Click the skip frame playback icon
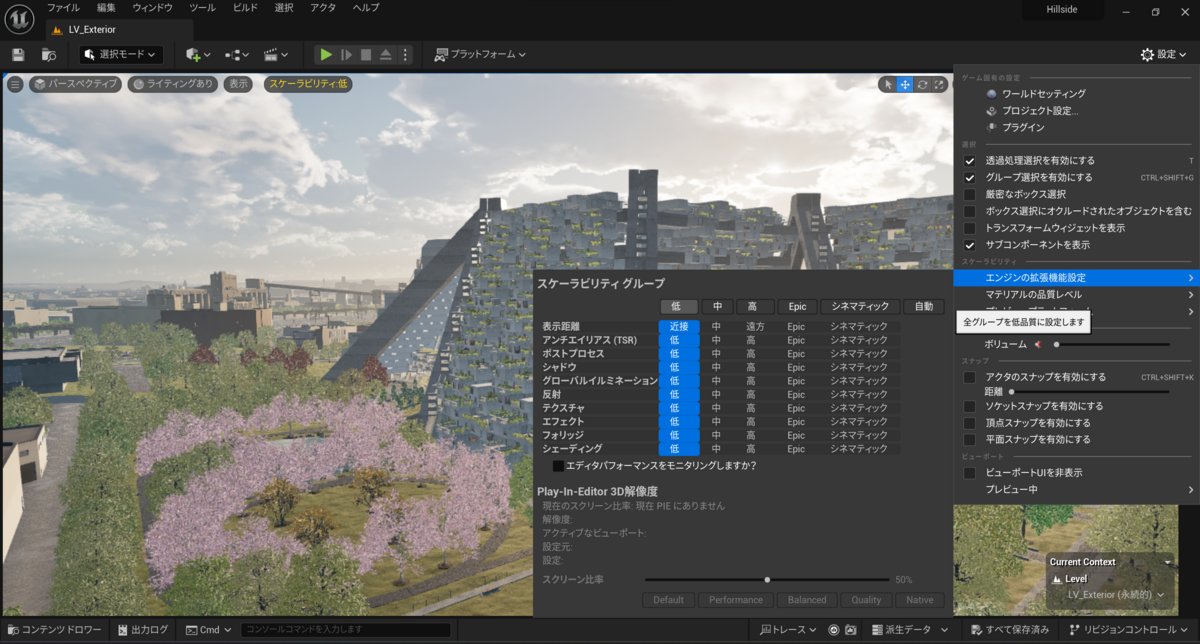 tap(347, 54)
